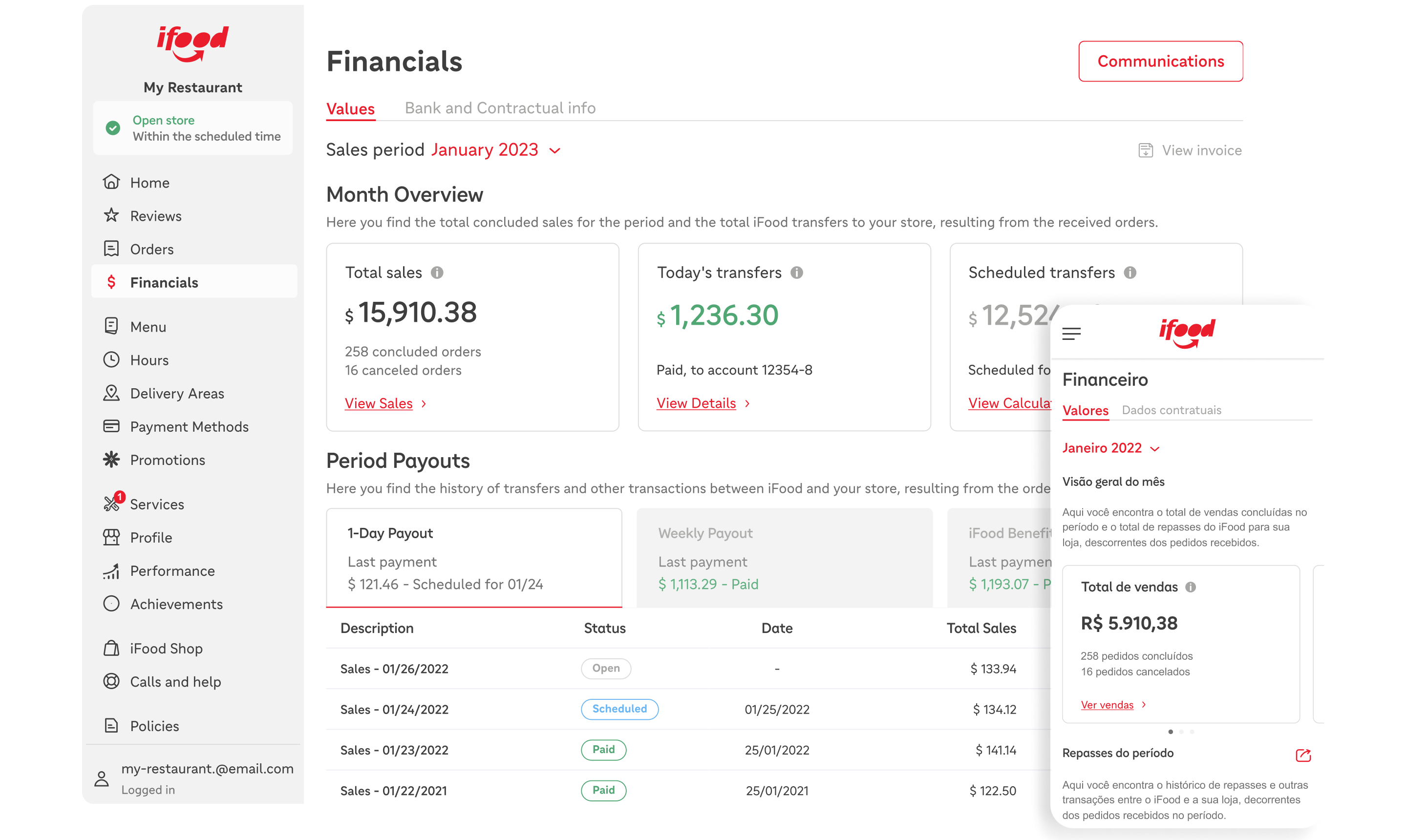Open View Sales from Total sales card
Image resolution: width=1407 pixels, height=840 pixels.
(379, 403)
